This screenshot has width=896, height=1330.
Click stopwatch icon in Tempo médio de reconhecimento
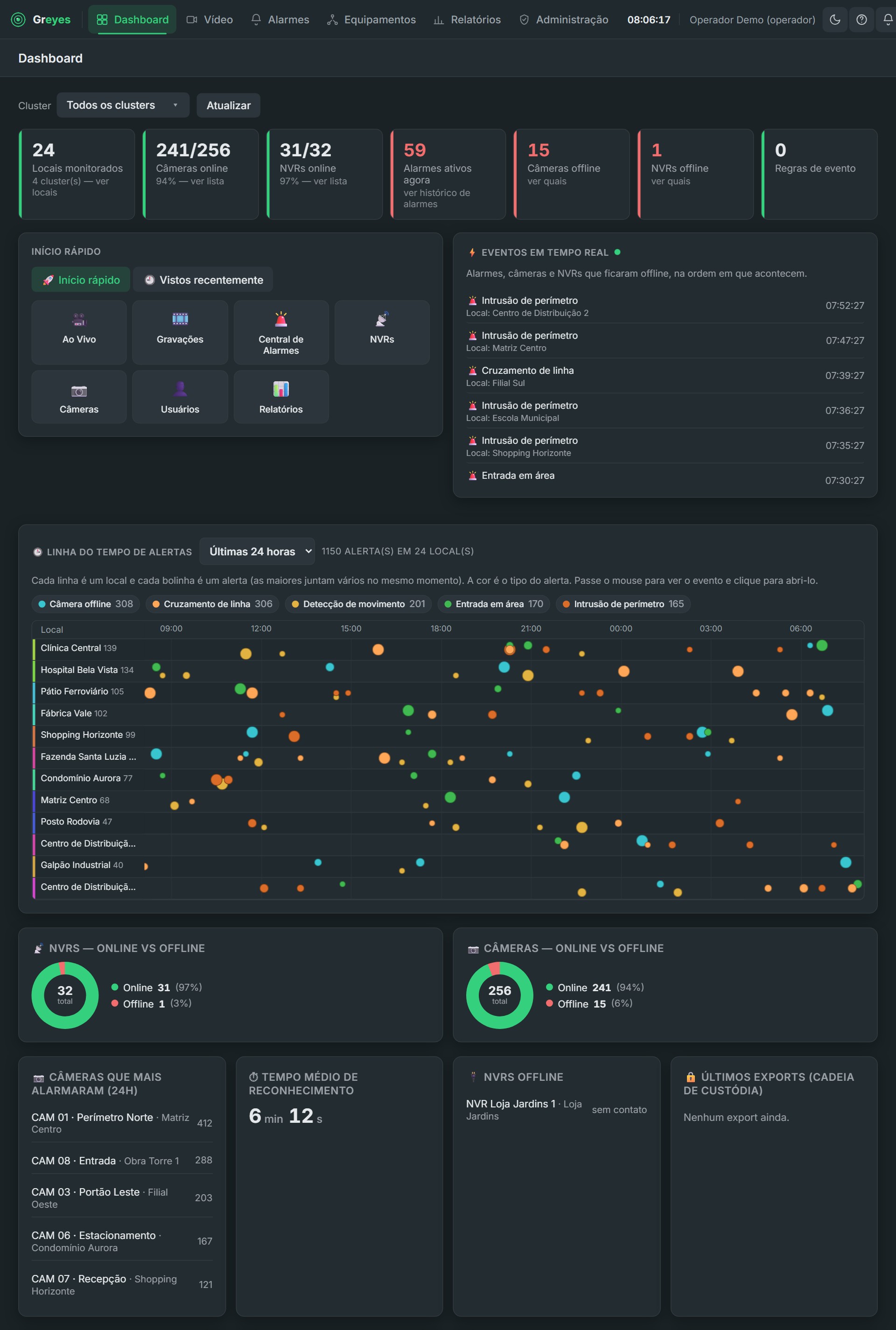click(x=254, y=1077)
